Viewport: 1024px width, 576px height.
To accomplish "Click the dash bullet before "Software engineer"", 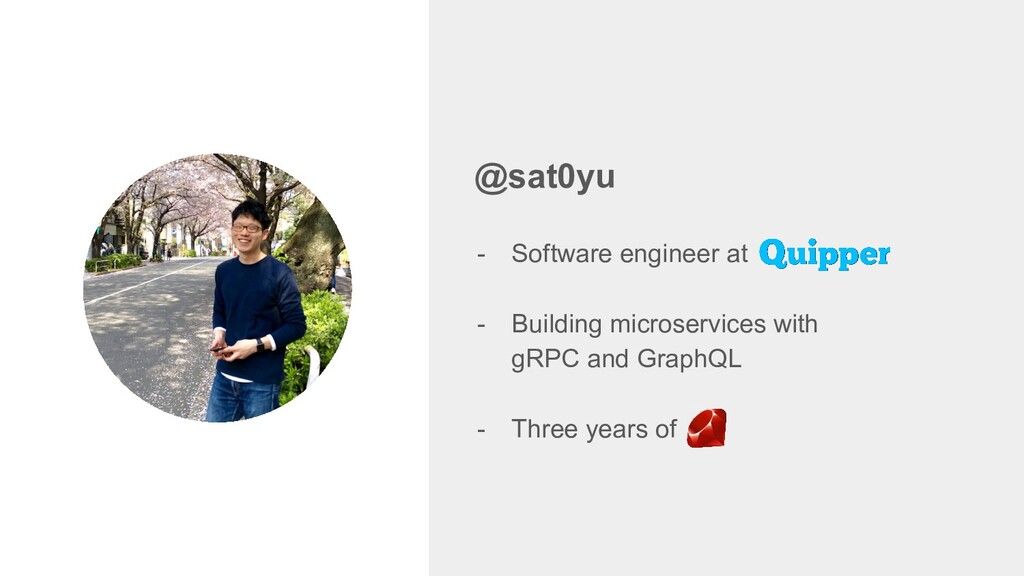I will pyautogui.click(x=481, y=255).
